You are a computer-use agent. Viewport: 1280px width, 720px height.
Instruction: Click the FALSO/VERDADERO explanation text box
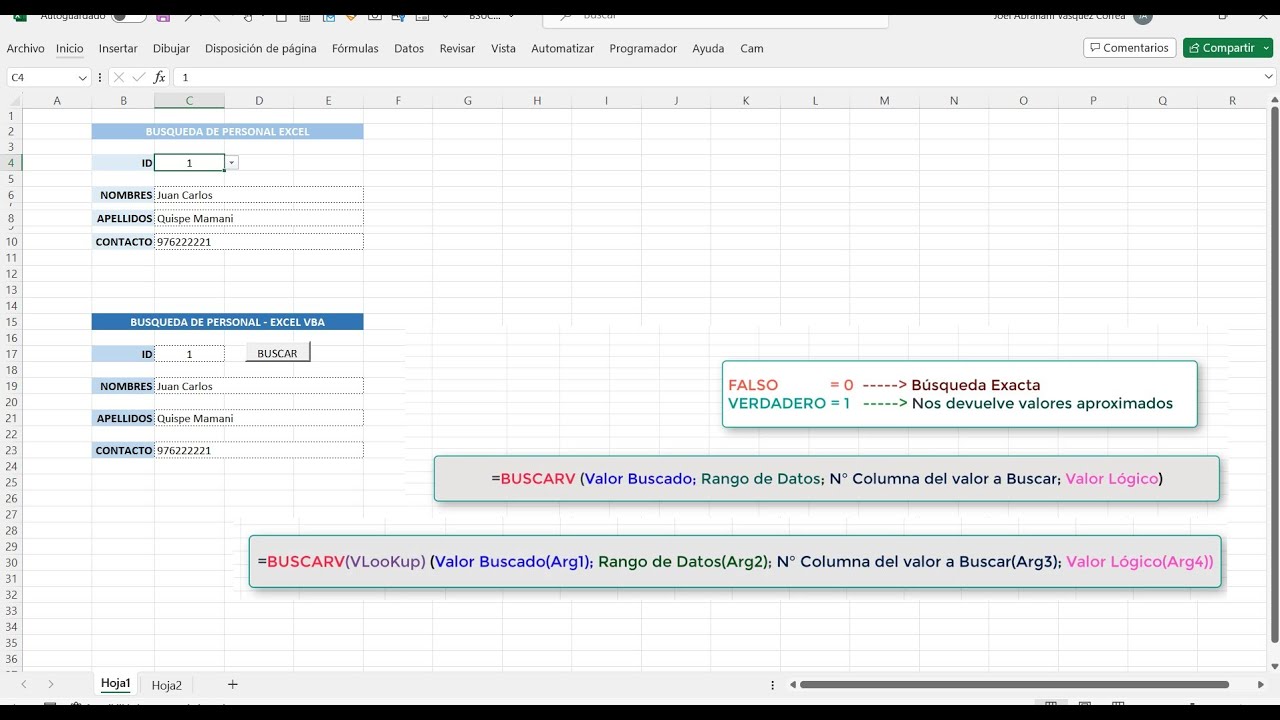point(960,394)
